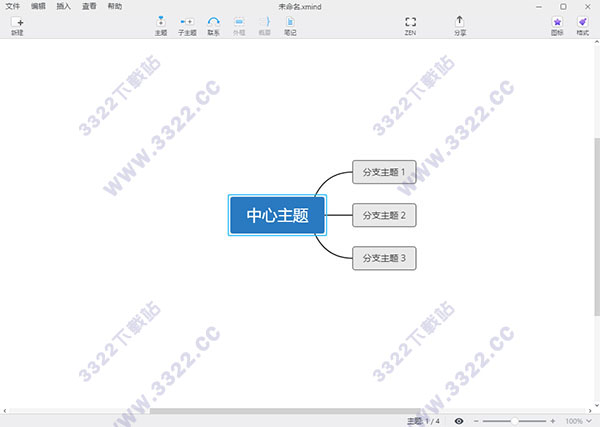600x427 pixels.
Task: Select the Relationship (联系) tool
Action: tap(214, 26)
